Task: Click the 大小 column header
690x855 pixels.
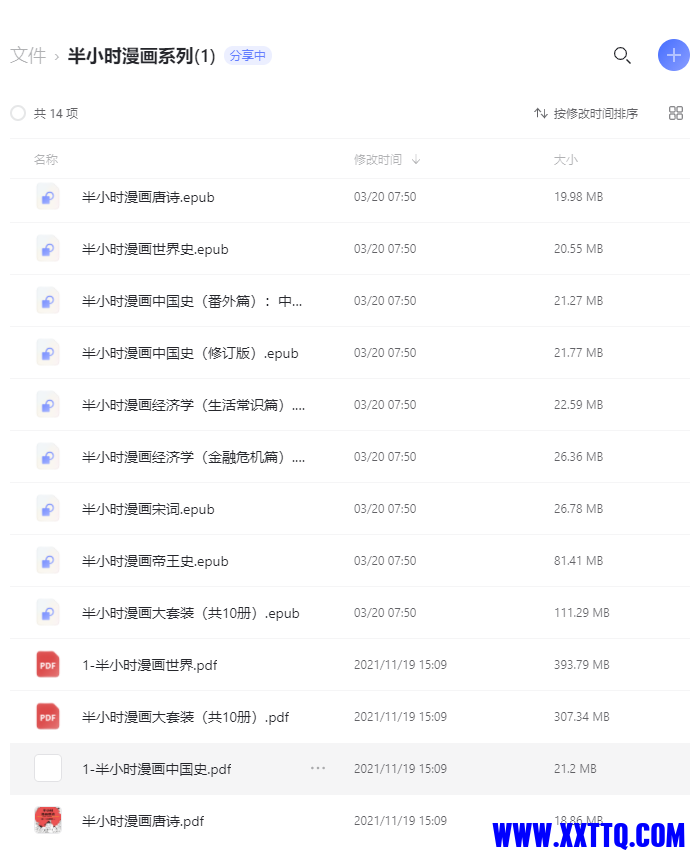Action: tap(566, 159)
